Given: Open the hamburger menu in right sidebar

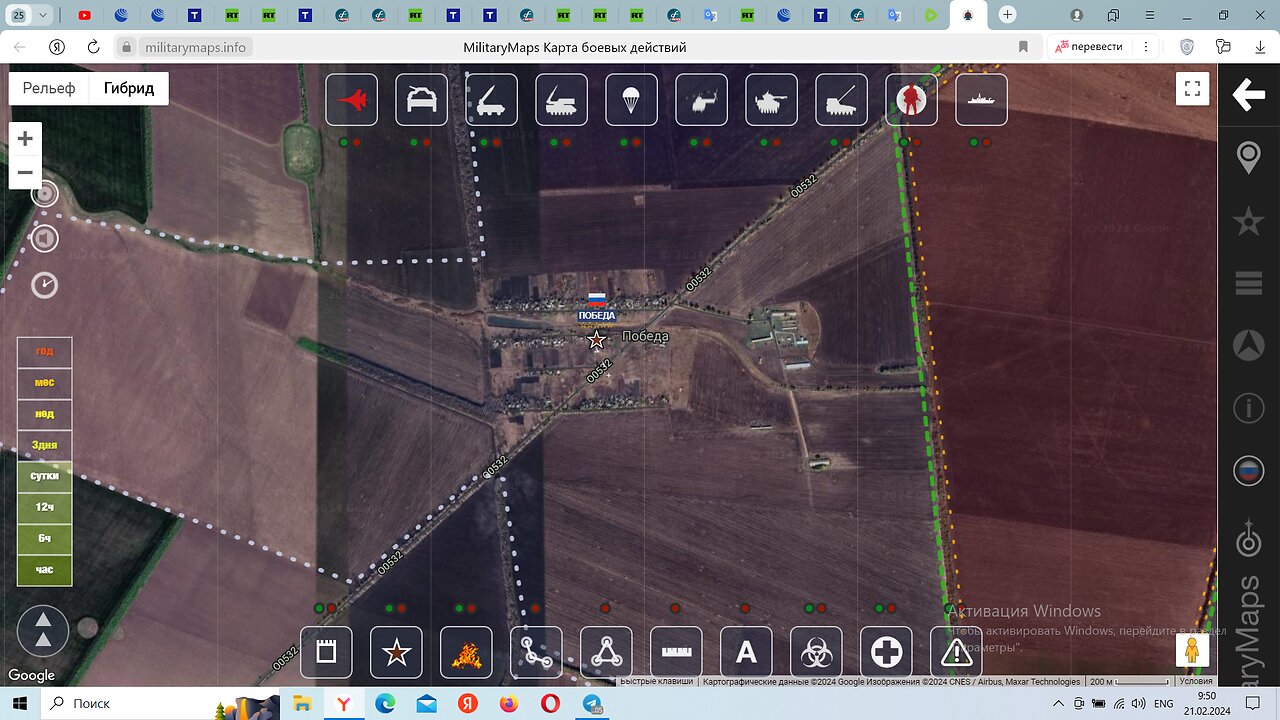Looking at the screenshot, I should [x=1248, y=284].
